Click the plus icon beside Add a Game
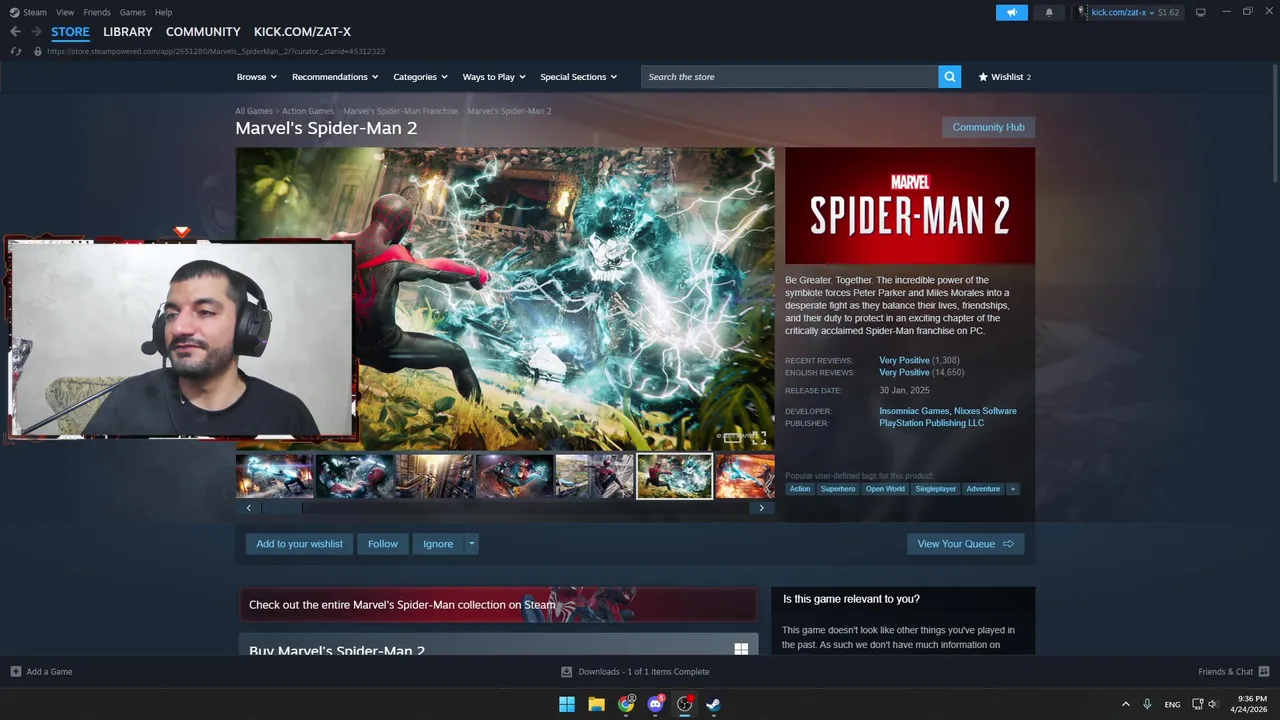The image size is (1280, 720). click(x=15, y=672)
